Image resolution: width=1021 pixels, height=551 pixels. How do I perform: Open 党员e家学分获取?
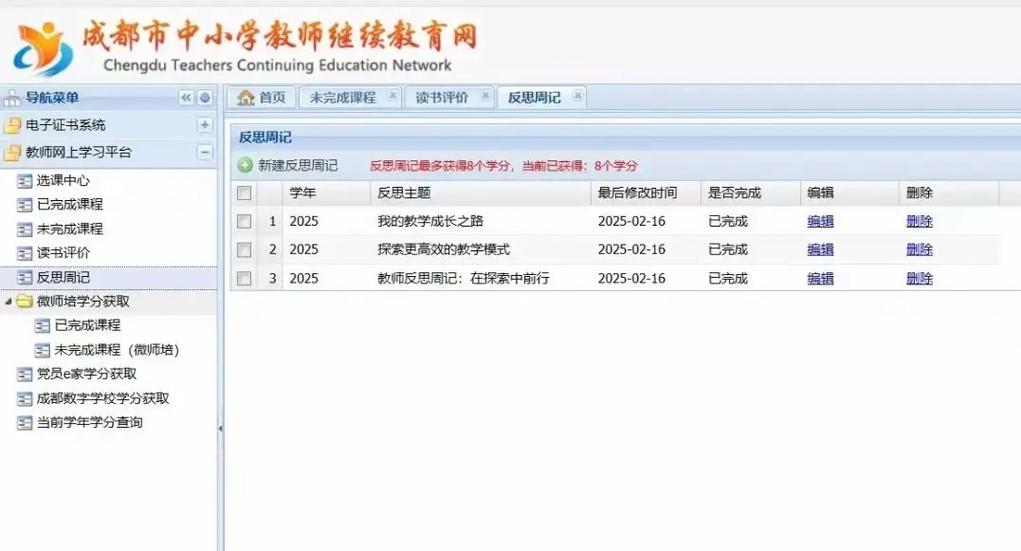point(87,374)
